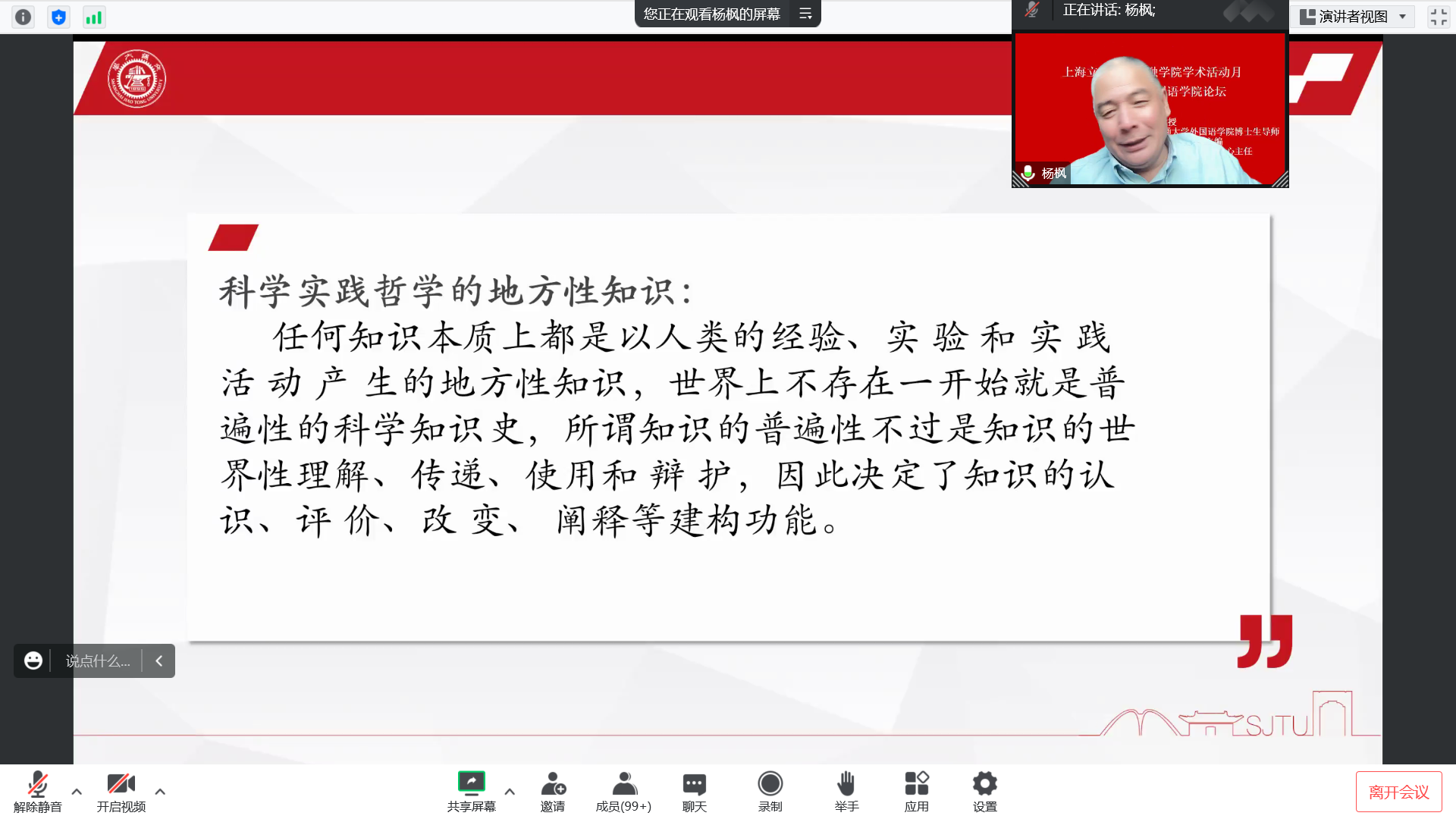Open the apps icon

(x=916, y=791)
